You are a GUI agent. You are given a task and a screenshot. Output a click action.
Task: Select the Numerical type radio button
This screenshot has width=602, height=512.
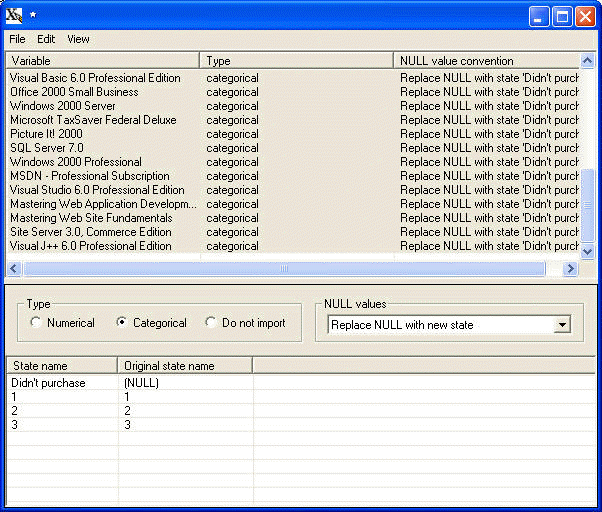(37, 323)
